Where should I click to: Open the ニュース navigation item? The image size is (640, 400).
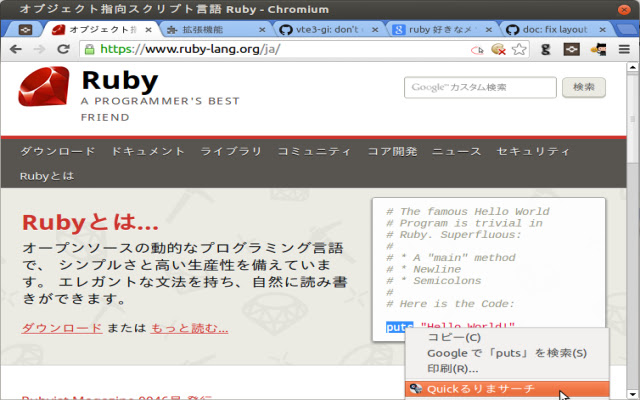click(x=457, y=151)
